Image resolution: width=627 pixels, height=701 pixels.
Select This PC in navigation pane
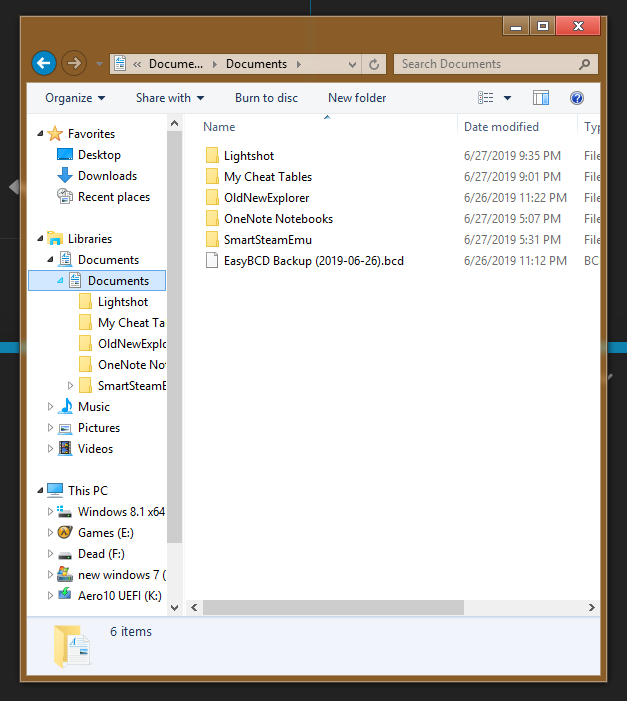(x=88, y=490)
